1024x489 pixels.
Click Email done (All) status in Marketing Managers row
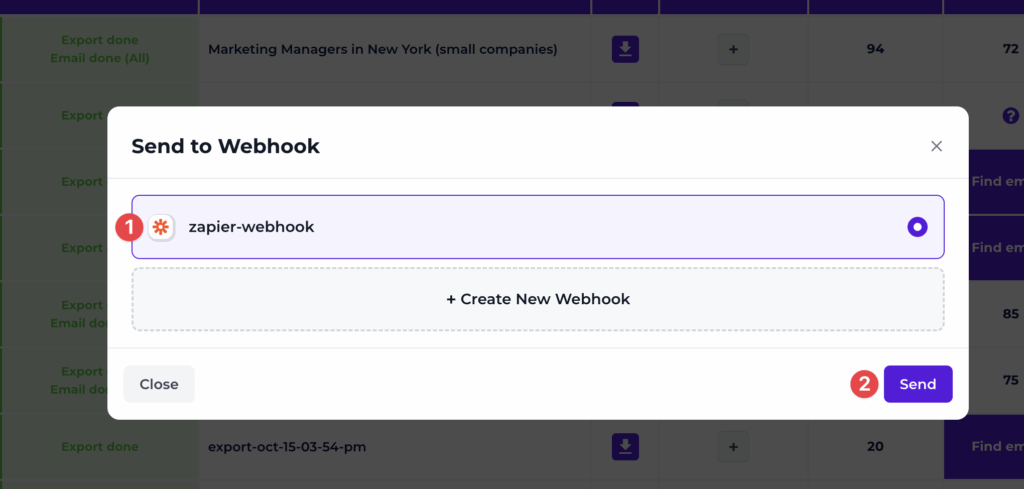99,58
